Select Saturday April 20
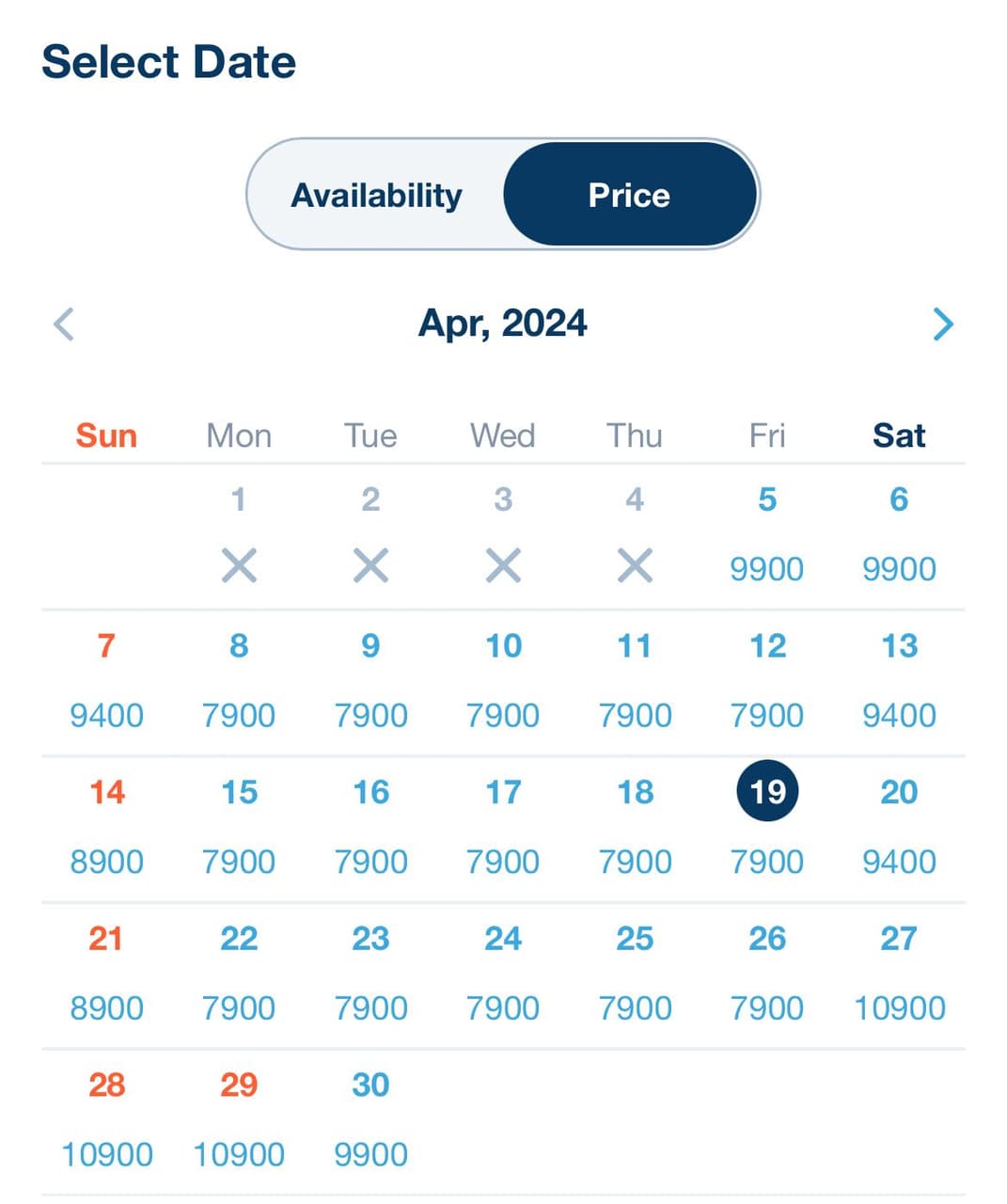Image resolution: width=1007 pixels, height=1204 pixels. (x=899, y=827)
